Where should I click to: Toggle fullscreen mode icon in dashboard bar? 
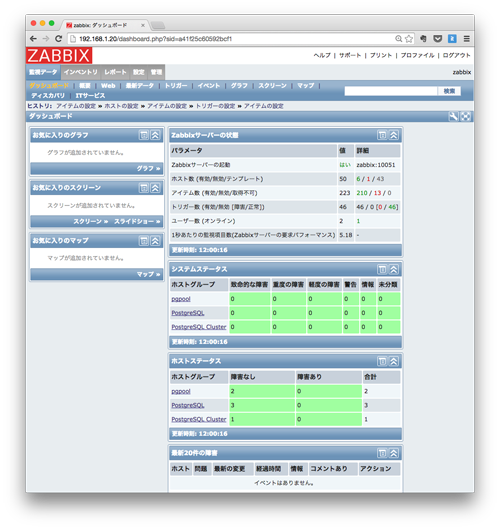tap(466, 116)
